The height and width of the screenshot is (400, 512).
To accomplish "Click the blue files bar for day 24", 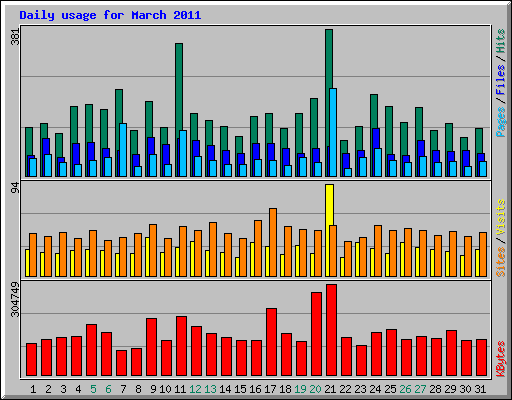I will [376, 138].
